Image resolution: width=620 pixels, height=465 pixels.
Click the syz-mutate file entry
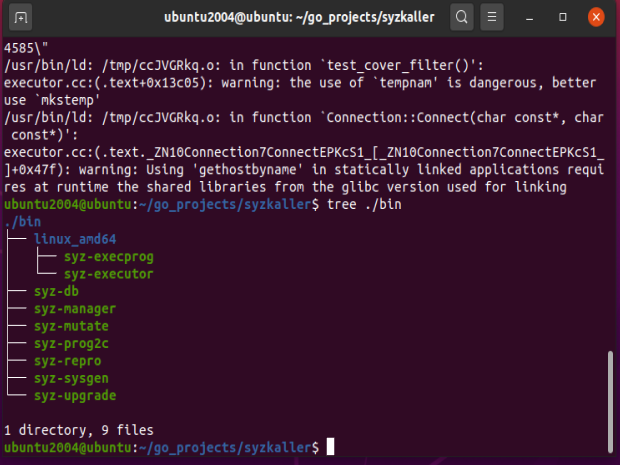(x=71, y=326)
